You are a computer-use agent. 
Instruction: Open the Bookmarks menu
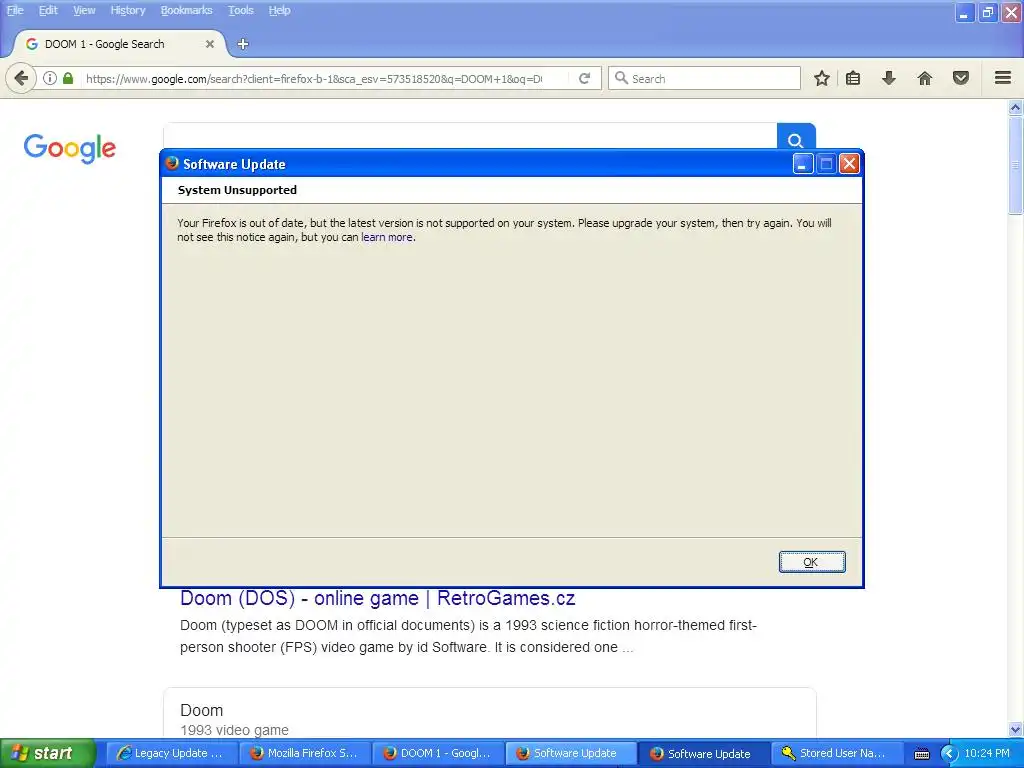(x=187, y=10)
